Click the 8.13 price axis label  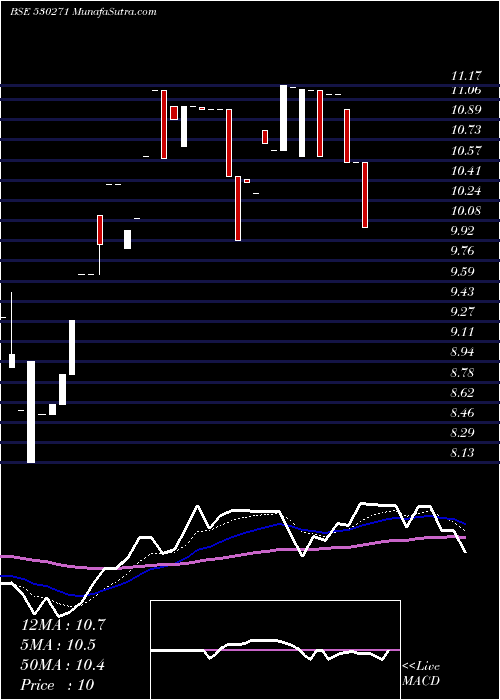462,453
